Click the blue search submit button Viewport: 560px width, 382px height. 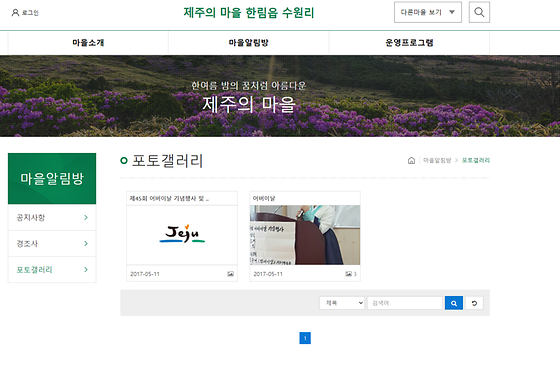(x=454, y=303)
